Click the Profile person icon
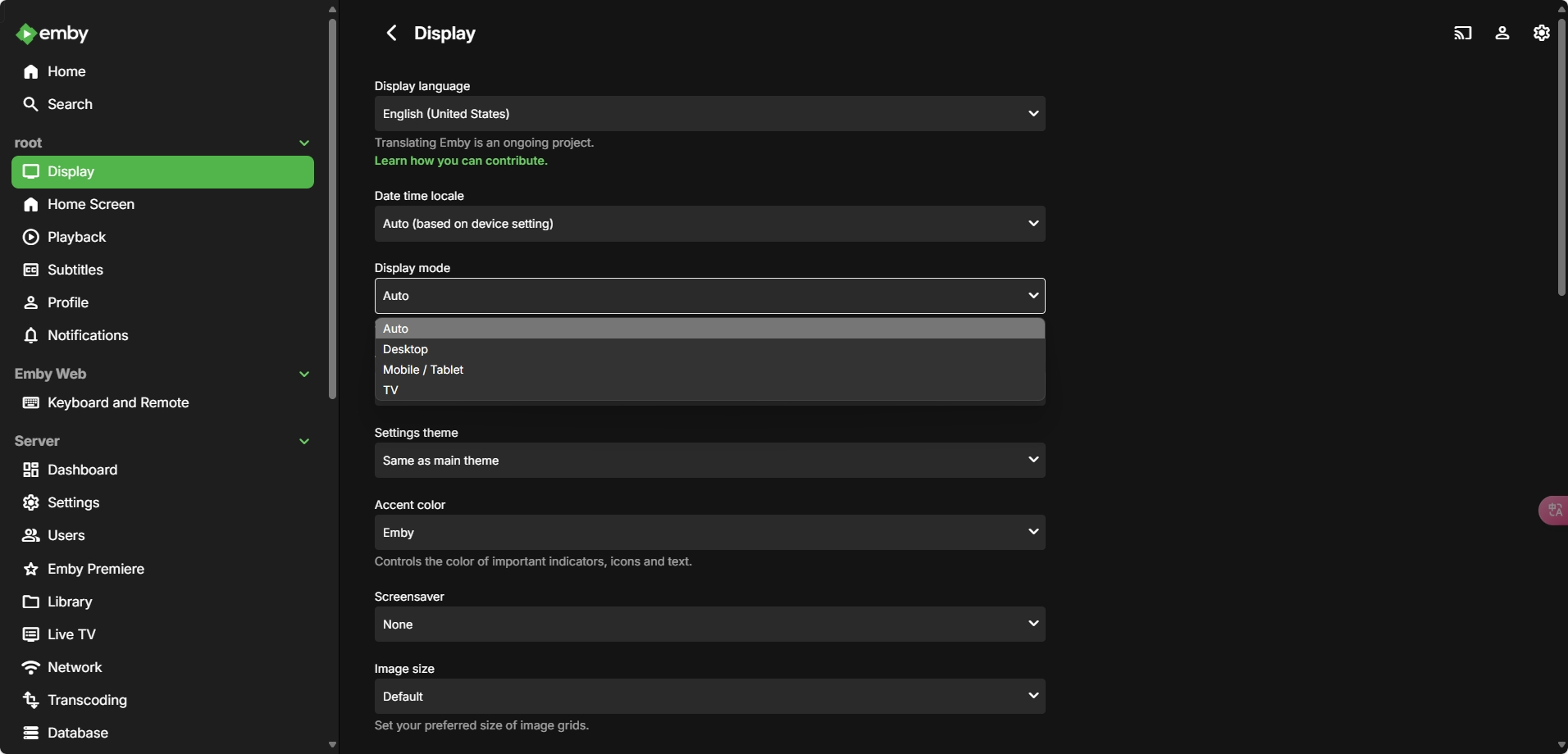 pos(31,303)
